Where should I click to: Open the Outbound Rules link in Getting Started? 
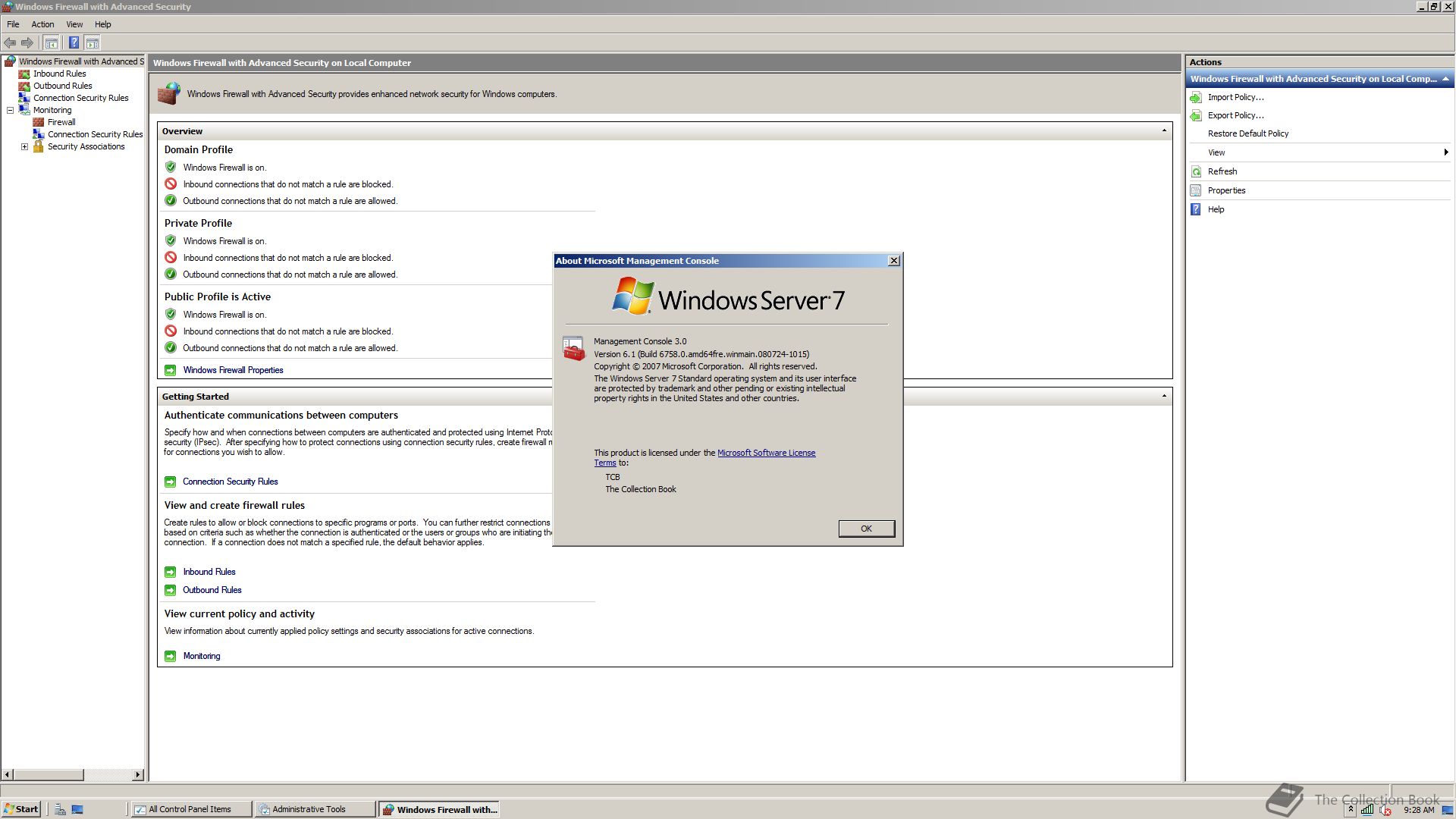(212, 590)
